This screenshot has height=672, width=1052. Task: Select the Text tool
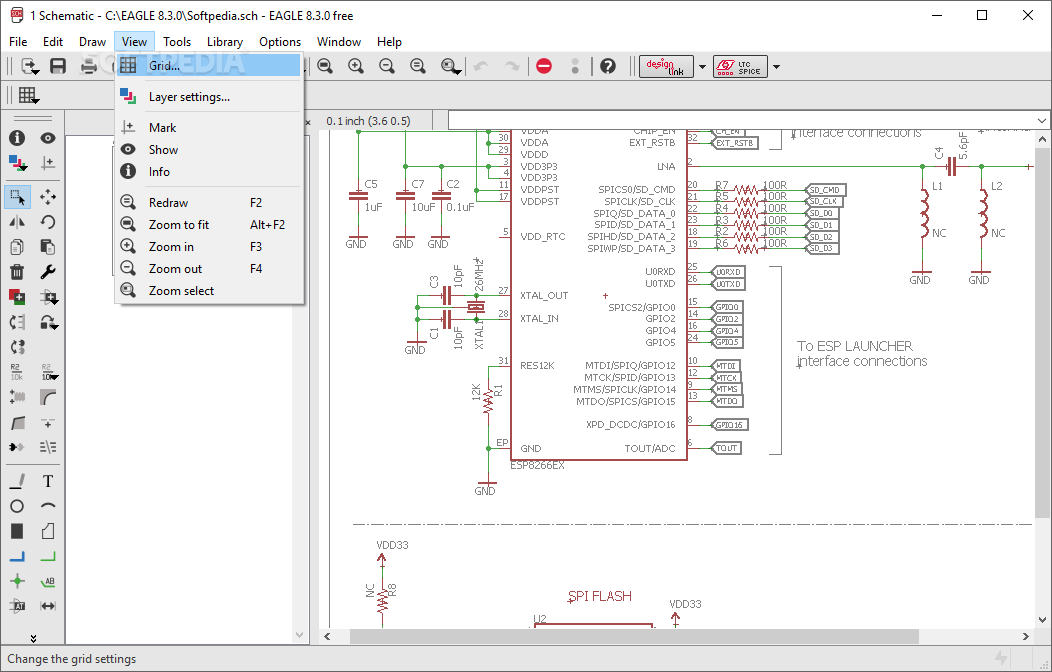[48, 481]
